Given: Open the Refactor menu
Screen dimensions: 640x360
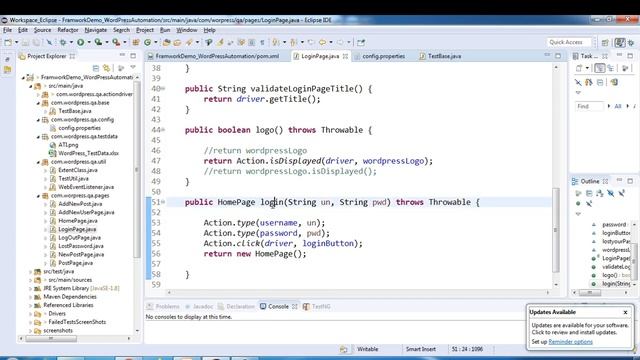Looking at the screenshot, I should pyautogui.click(x=68, y=30).
